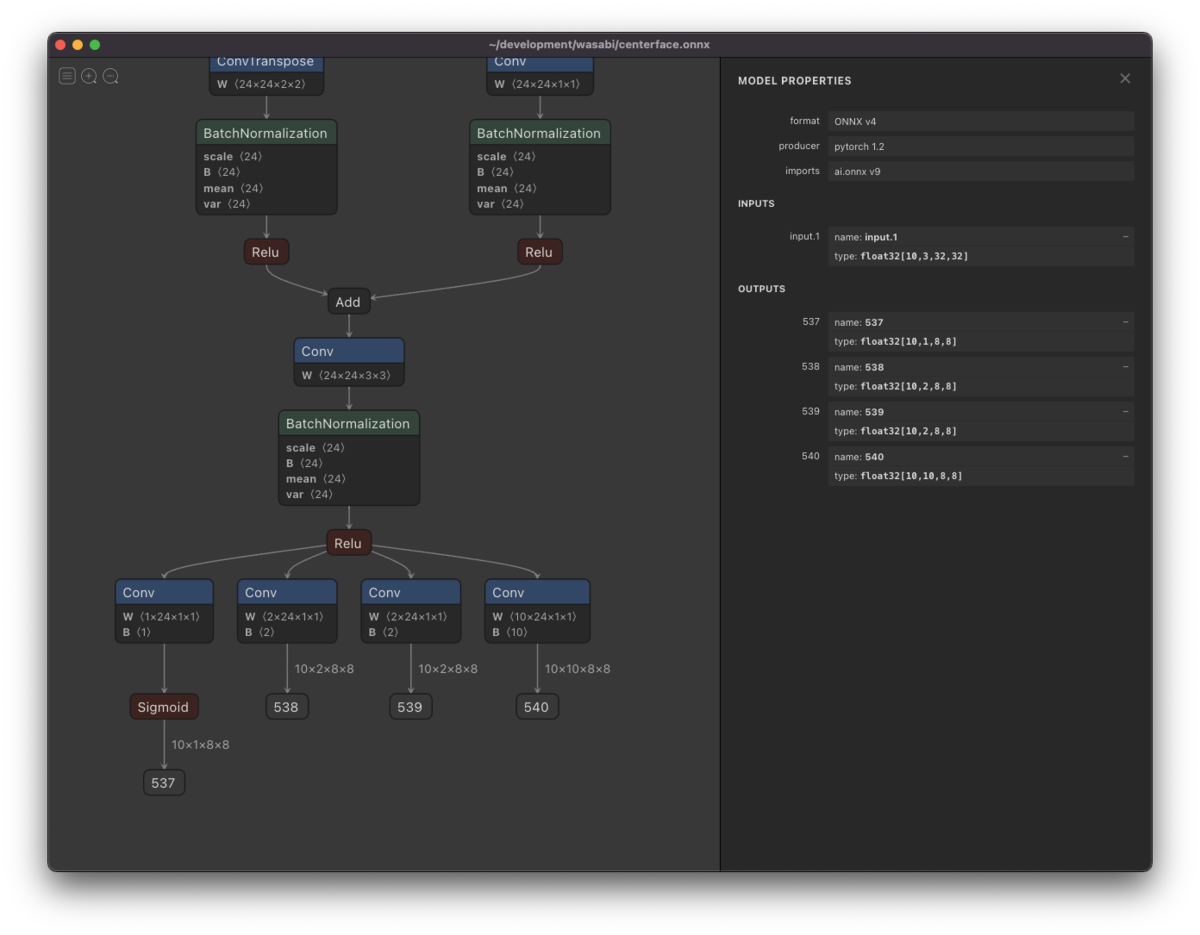Select Conv node with W 1×24×1×1

164,592
